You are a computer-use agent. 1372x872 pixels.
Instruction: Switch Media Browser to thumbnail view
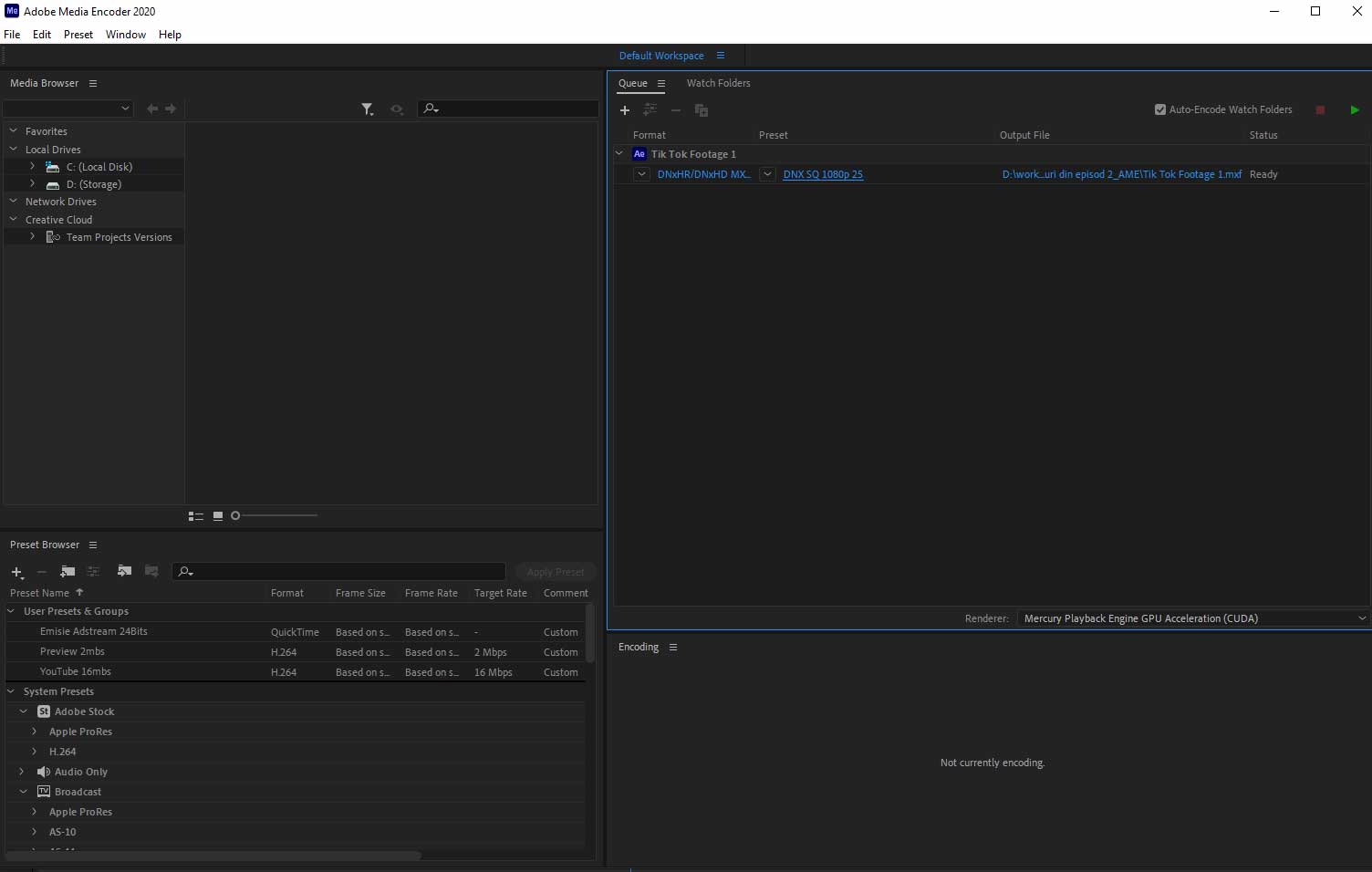point(218,515)
